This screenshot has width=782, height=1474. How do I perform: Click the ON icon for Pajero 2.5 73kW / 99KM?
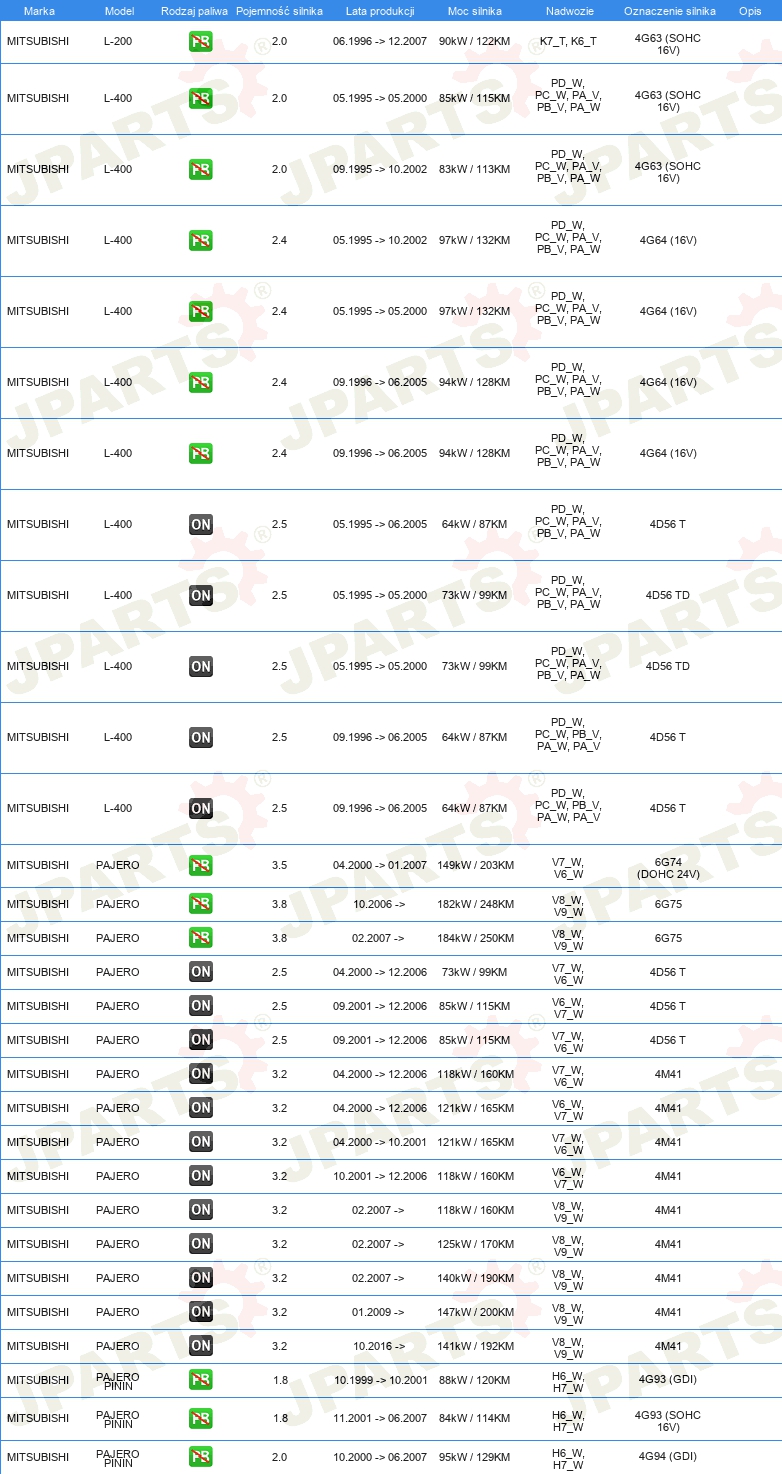[201, 972]
